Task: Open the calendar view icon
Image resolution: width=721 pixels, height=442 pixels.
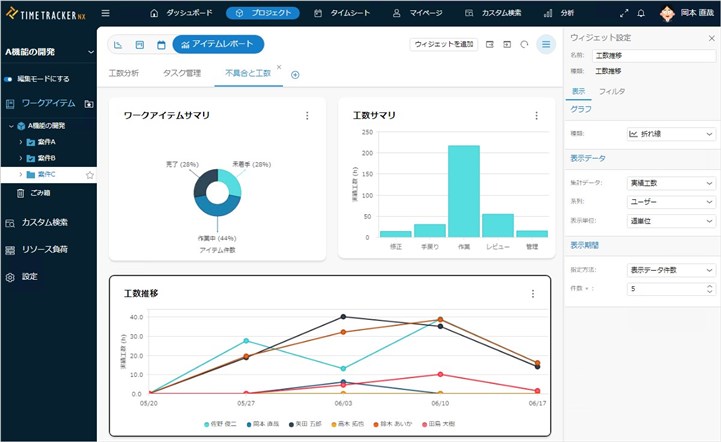Action: [161, 45]
